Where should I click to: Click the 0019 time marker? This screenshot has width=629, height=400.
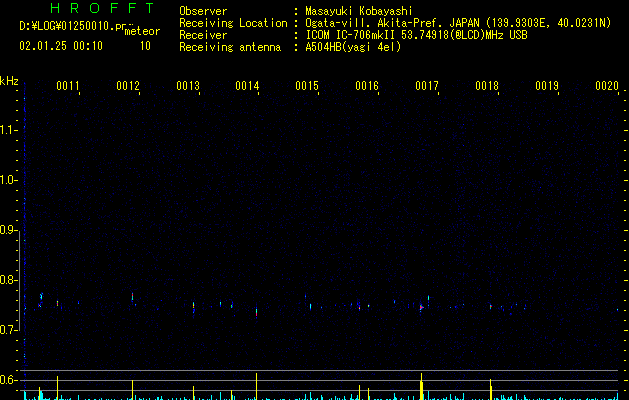[x=547, y=86]
